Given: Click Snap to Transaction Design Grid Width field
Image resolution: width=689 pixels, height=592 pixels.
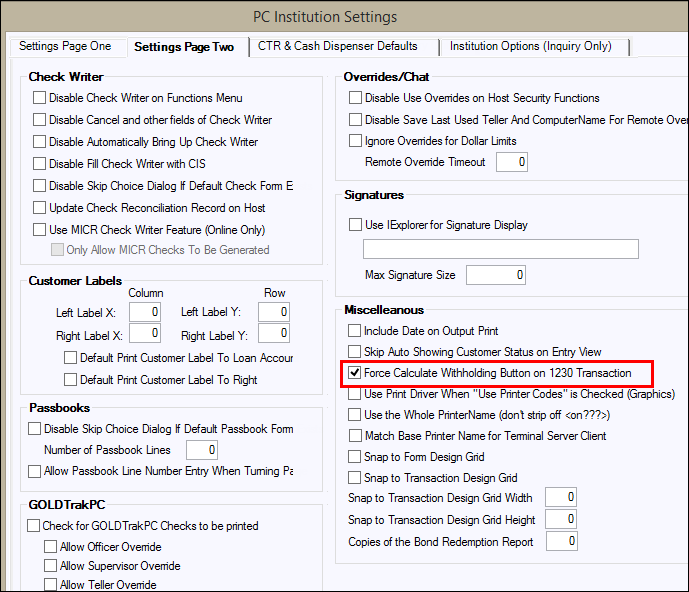Looking at the screenshot, I should pyautogui.click(x=561, y=497).
